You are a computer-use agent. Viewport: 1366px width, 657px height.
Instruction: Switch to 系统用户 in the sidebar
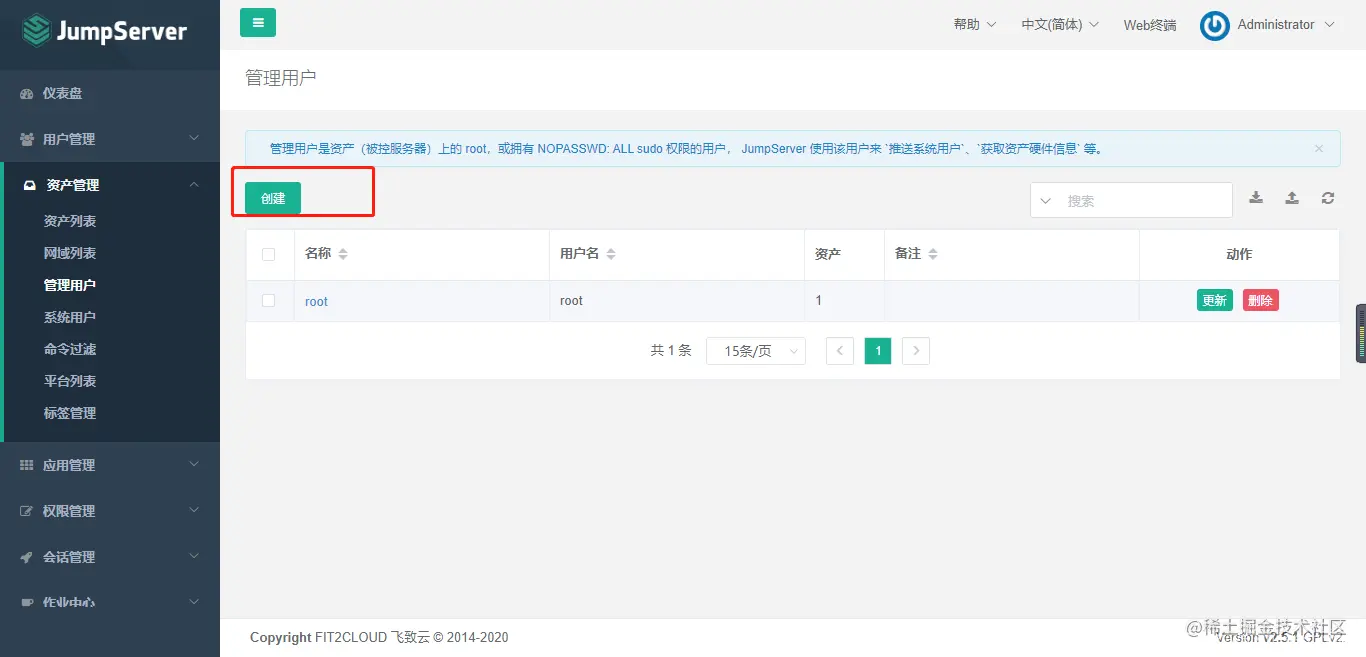[x=69, y=316]
